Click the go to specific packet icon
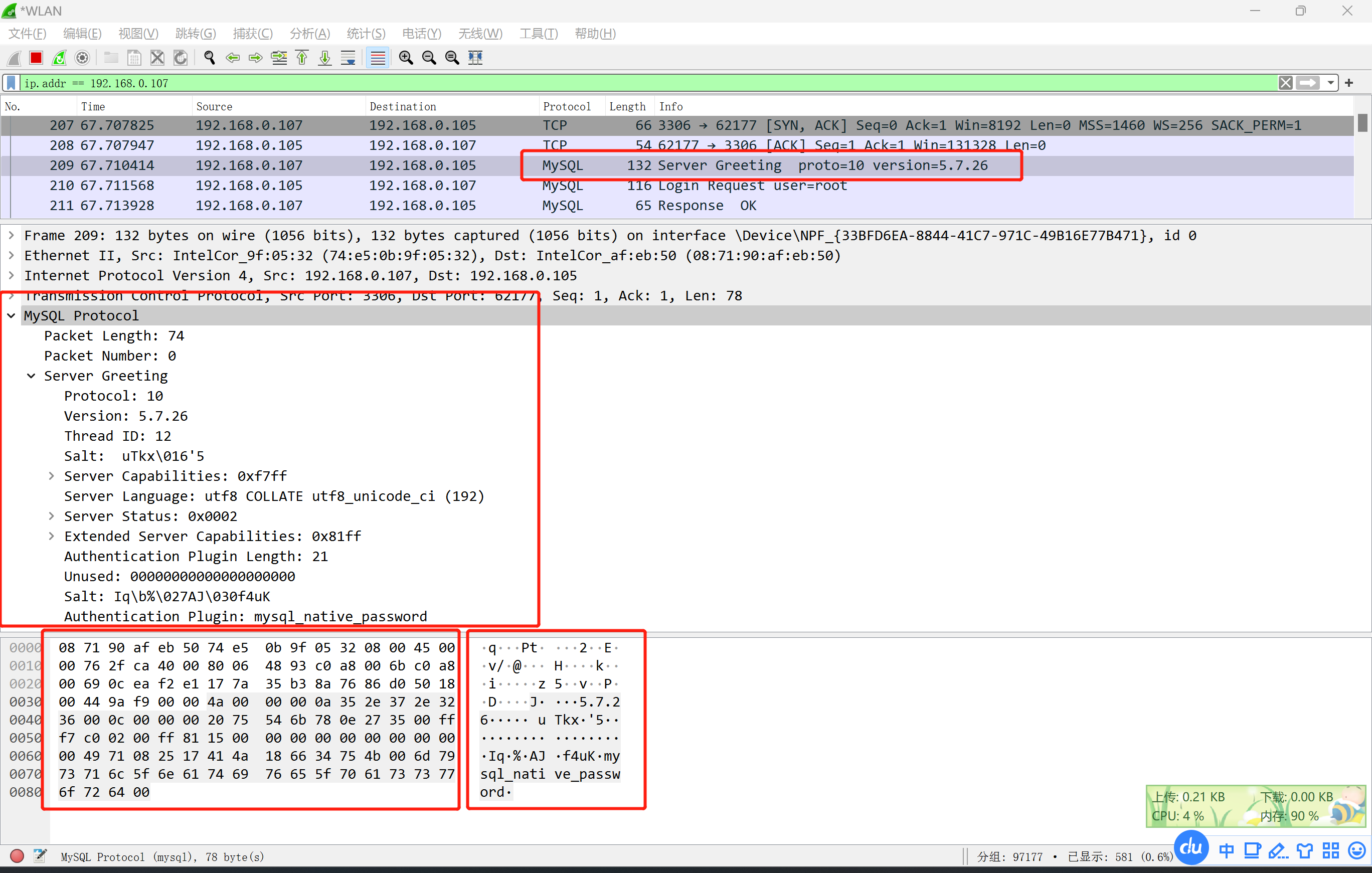The height and width of the screenshot is (873, 1372). [279, 58]
